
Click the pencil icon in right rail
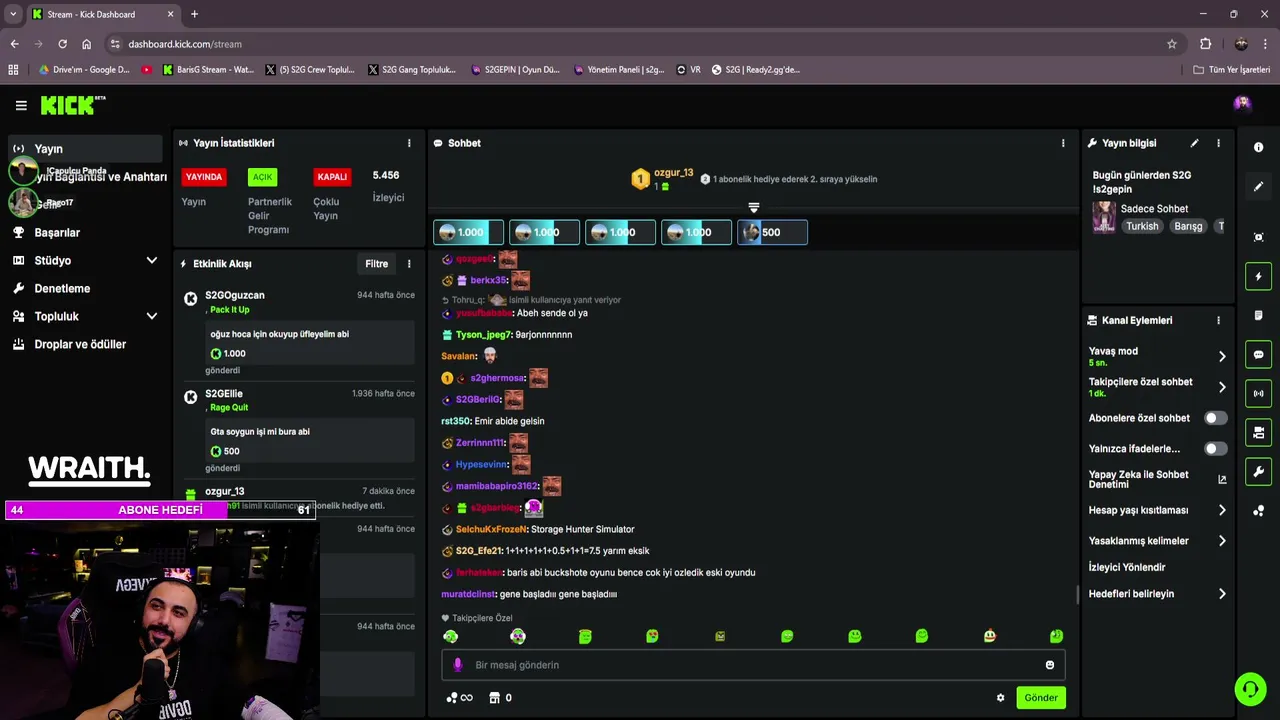point(1258,187)
